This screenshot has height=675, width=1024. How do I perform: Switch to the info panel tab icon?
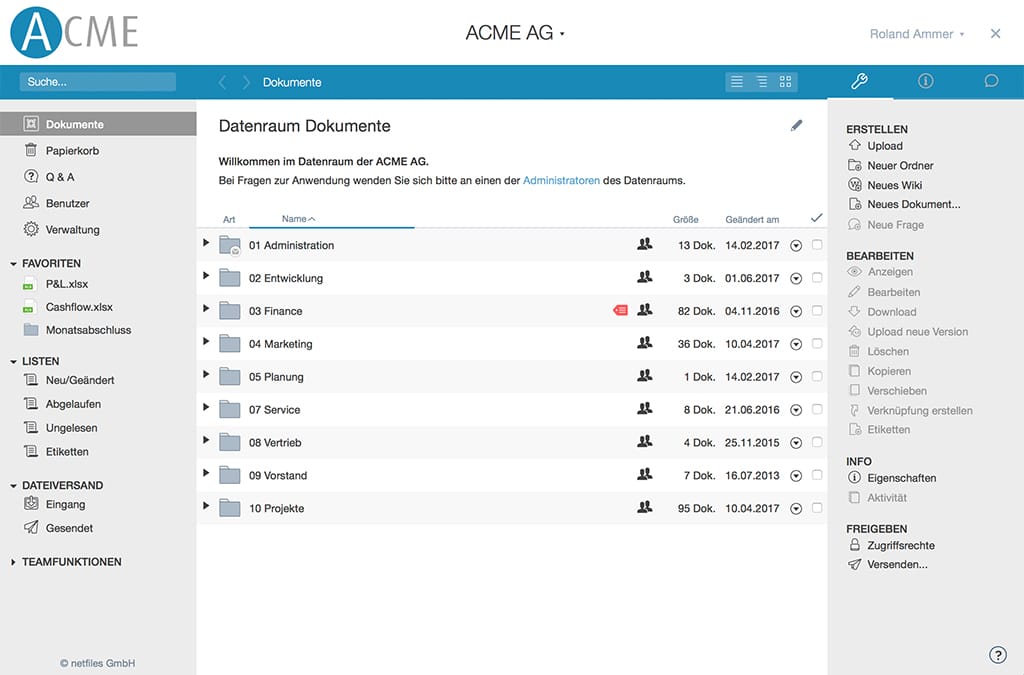[x=925, y=82]
